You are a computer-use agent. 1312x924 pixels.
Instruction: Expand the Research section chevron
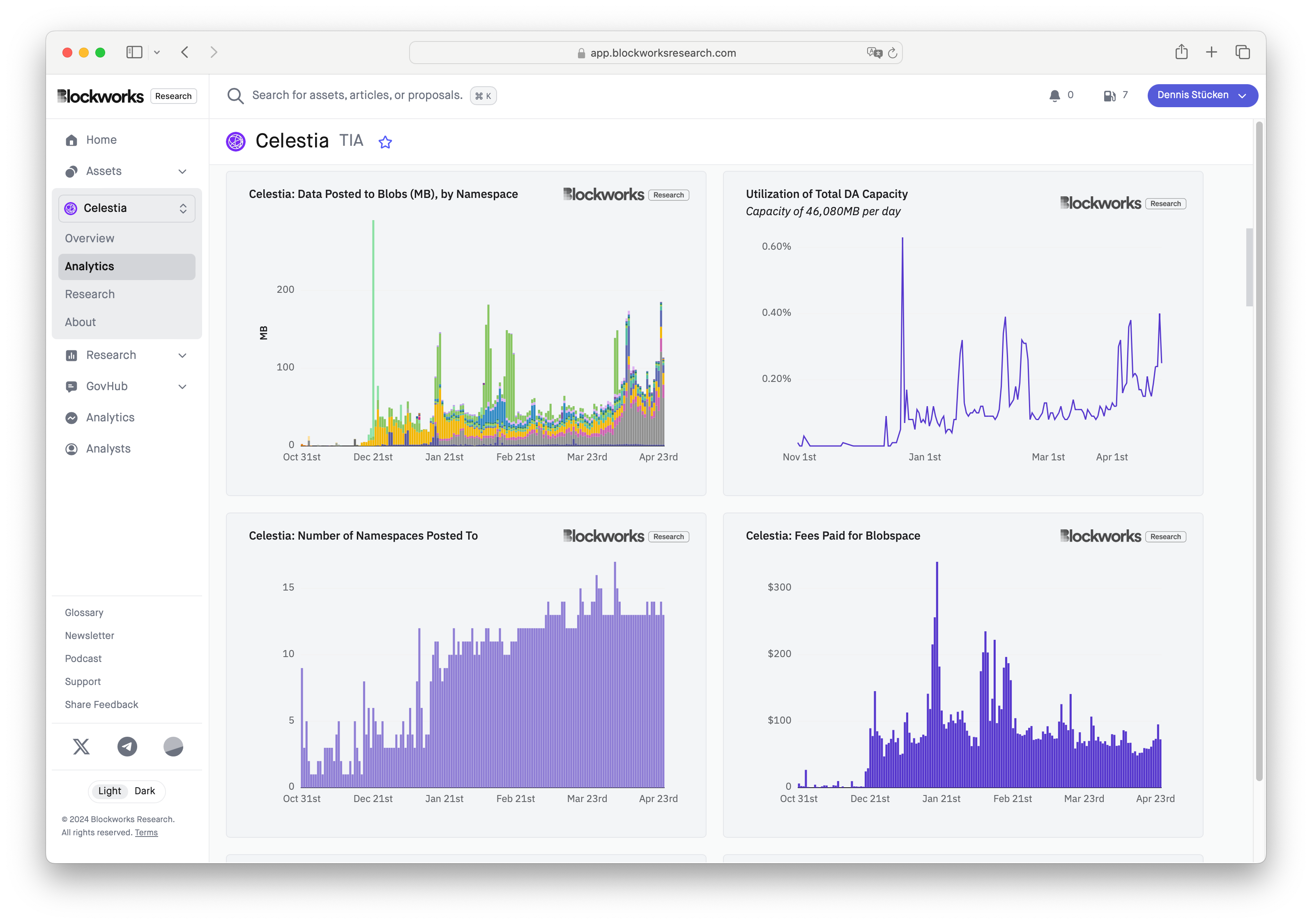[x=182, y=355]
